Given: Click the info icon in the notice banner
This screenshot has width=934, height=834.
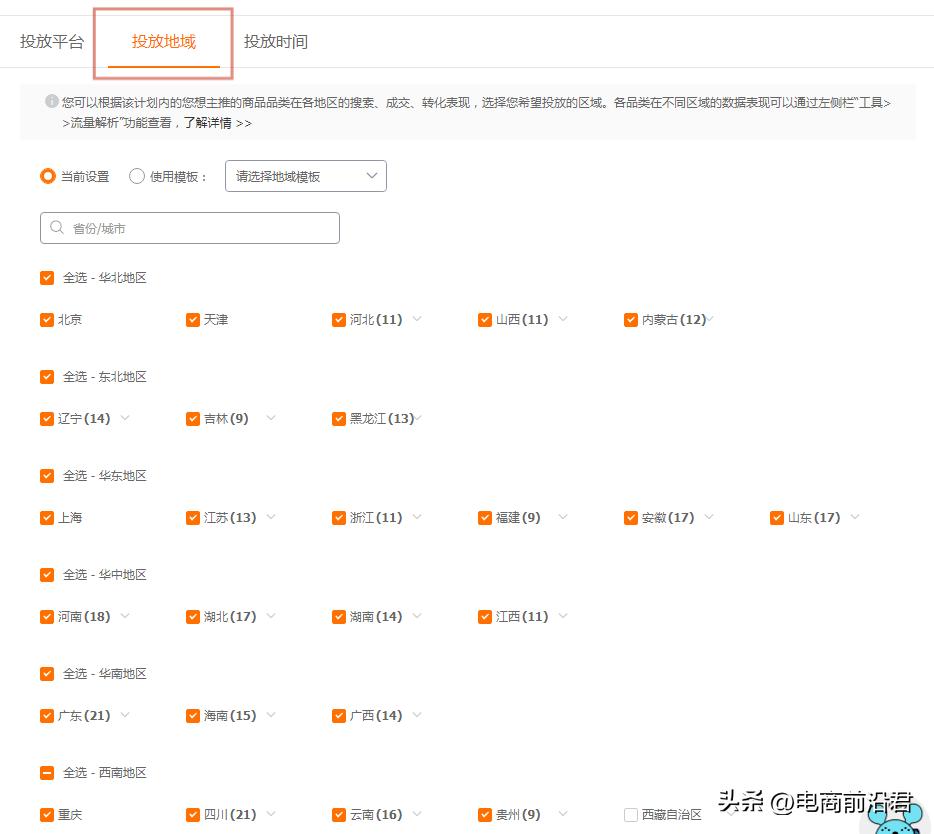Looking at the screenshot, I should [51, 103].
